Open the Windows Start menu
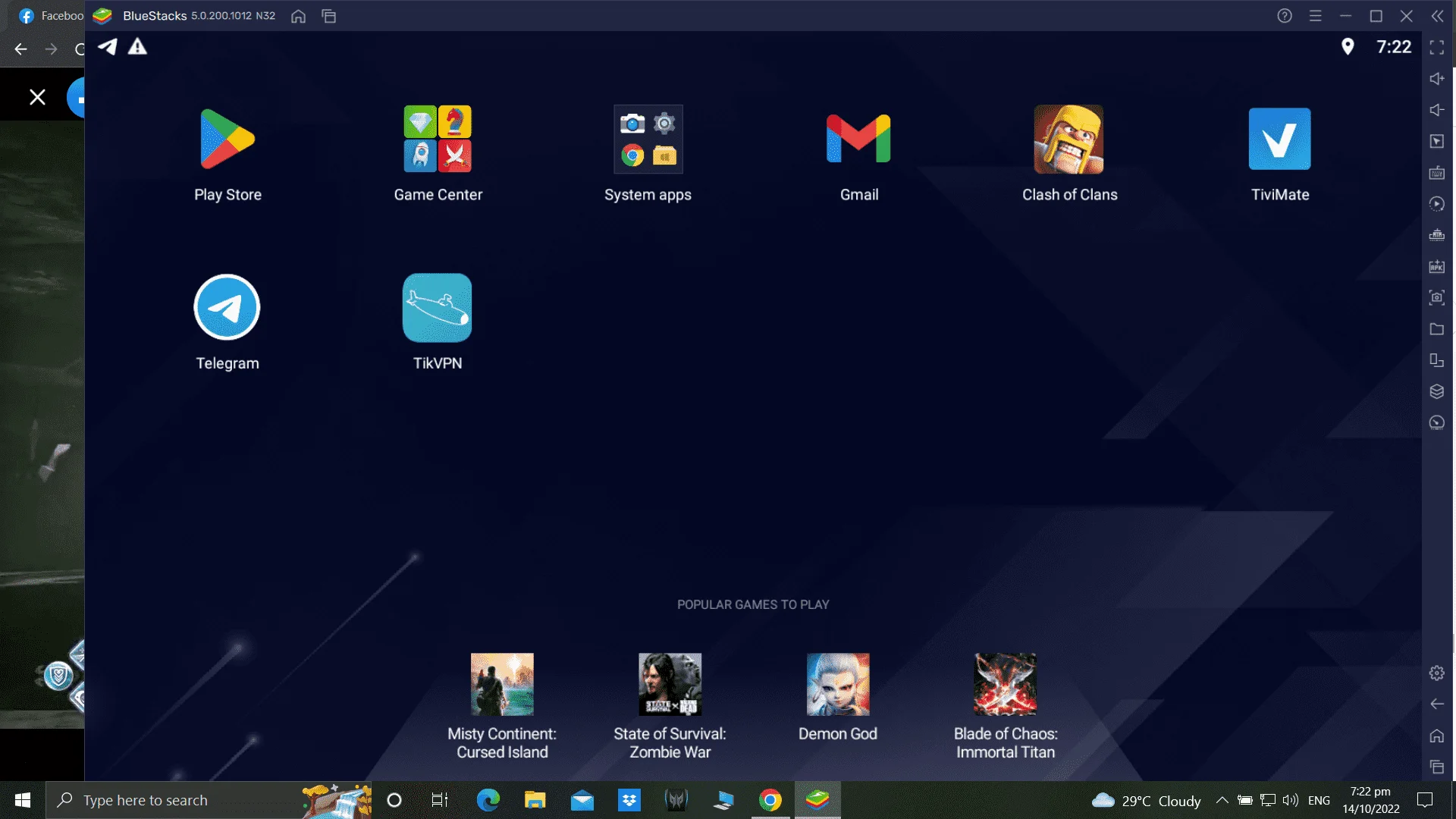 point(23,800)
